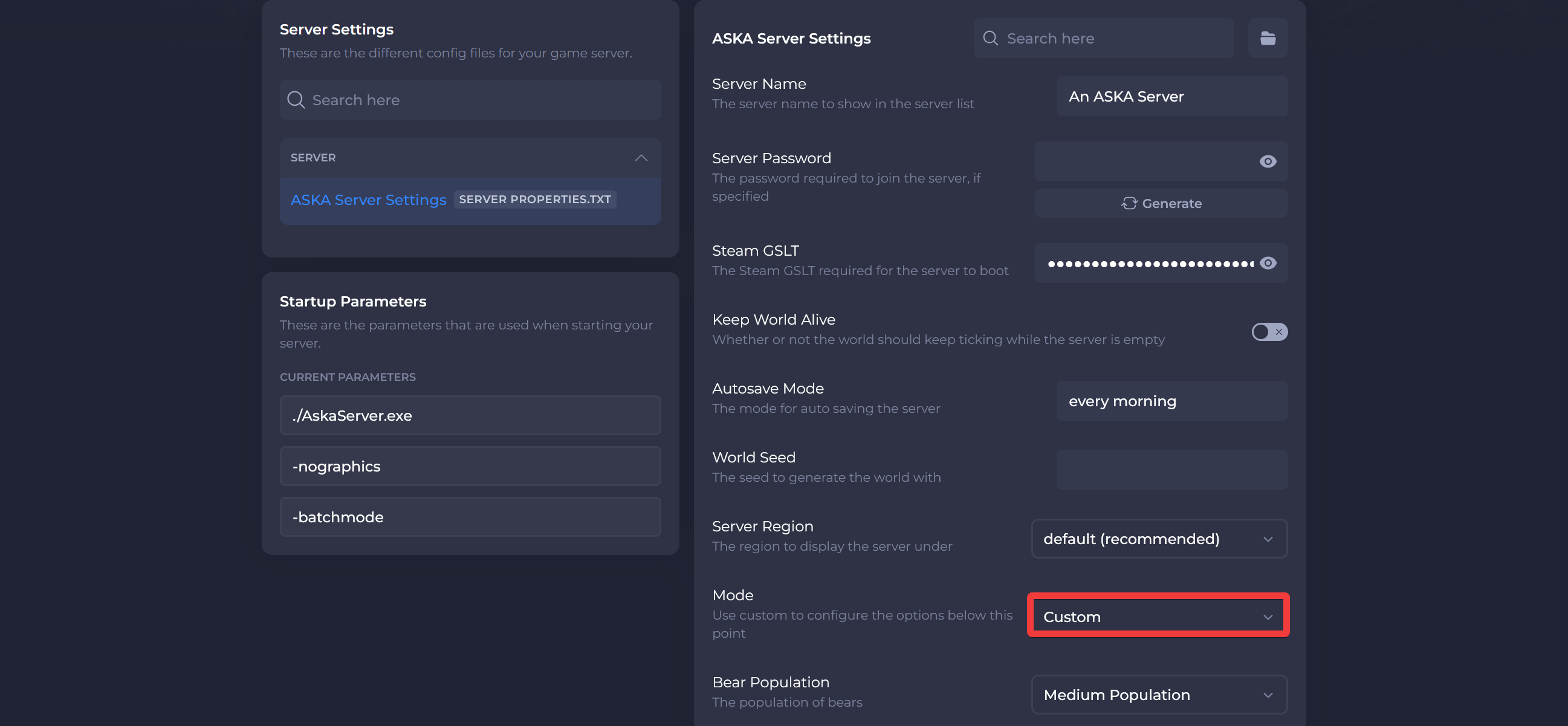Viewport: 1568px width, 726px height.
Task: Select ASKA Server Settings config entry
Action: pos(470,200)
